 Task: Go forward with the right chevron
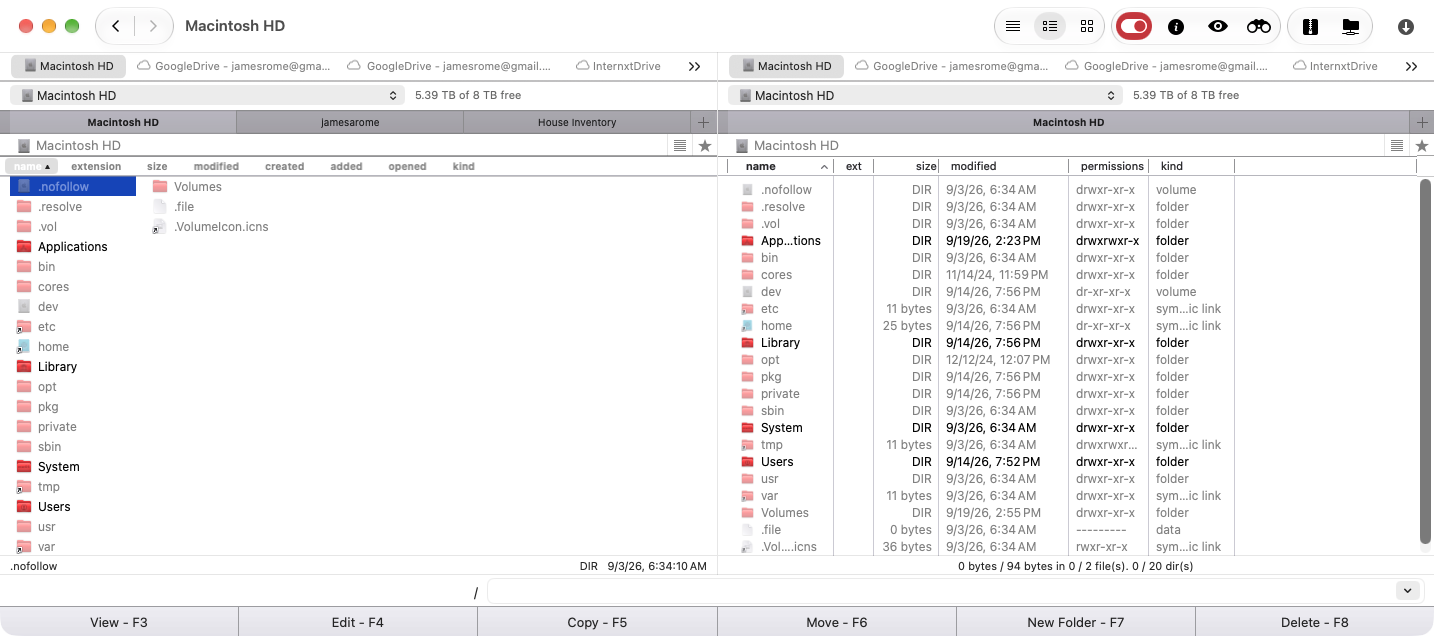tap(153, 26)
